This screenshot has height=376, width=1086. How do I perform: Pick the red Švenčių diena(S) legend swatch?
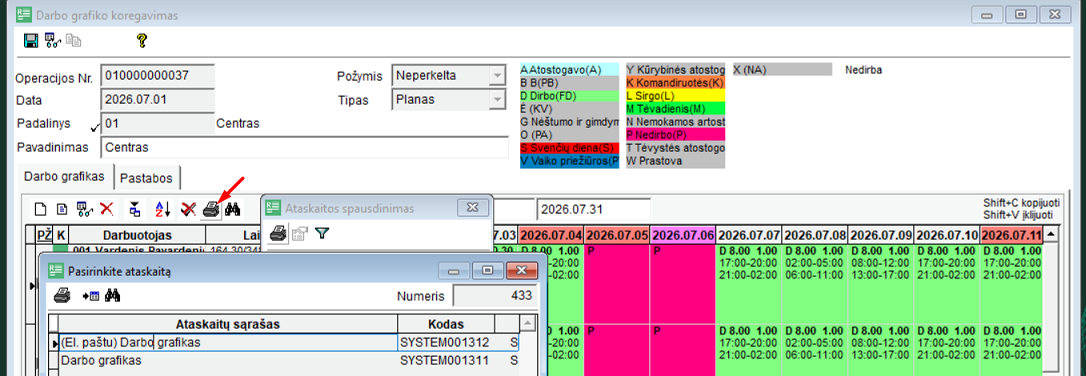tap(568, 148)
